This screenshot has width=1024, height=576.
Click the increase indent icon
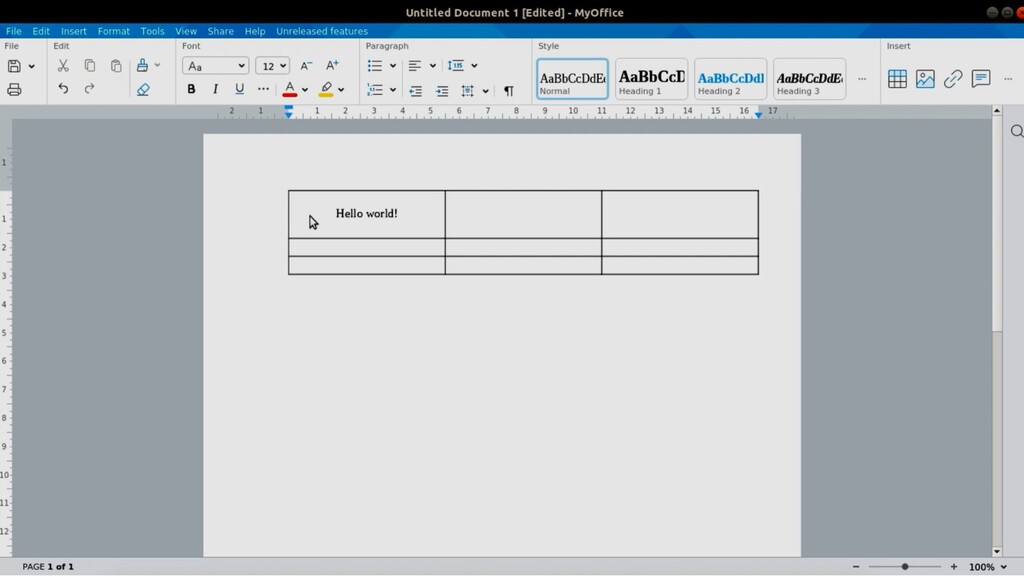coord(442,91)
